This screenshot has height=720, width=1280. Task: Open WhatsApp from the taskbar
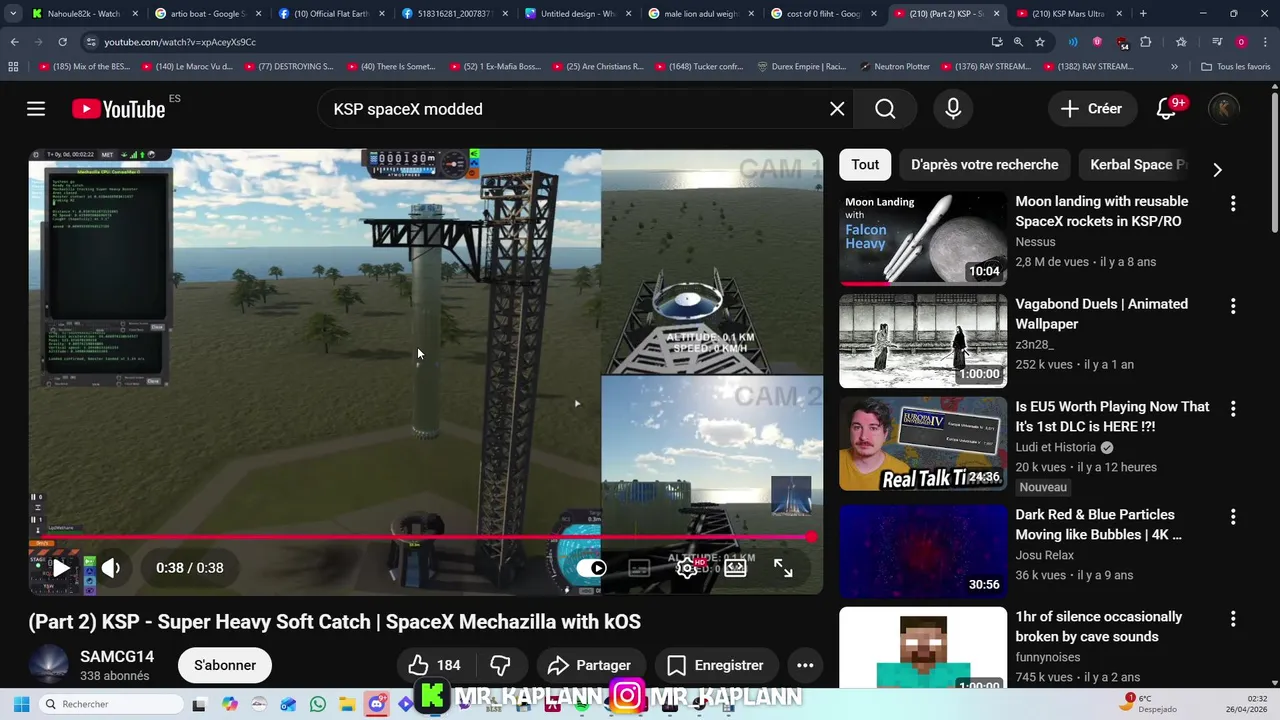[x=318, y=704]
